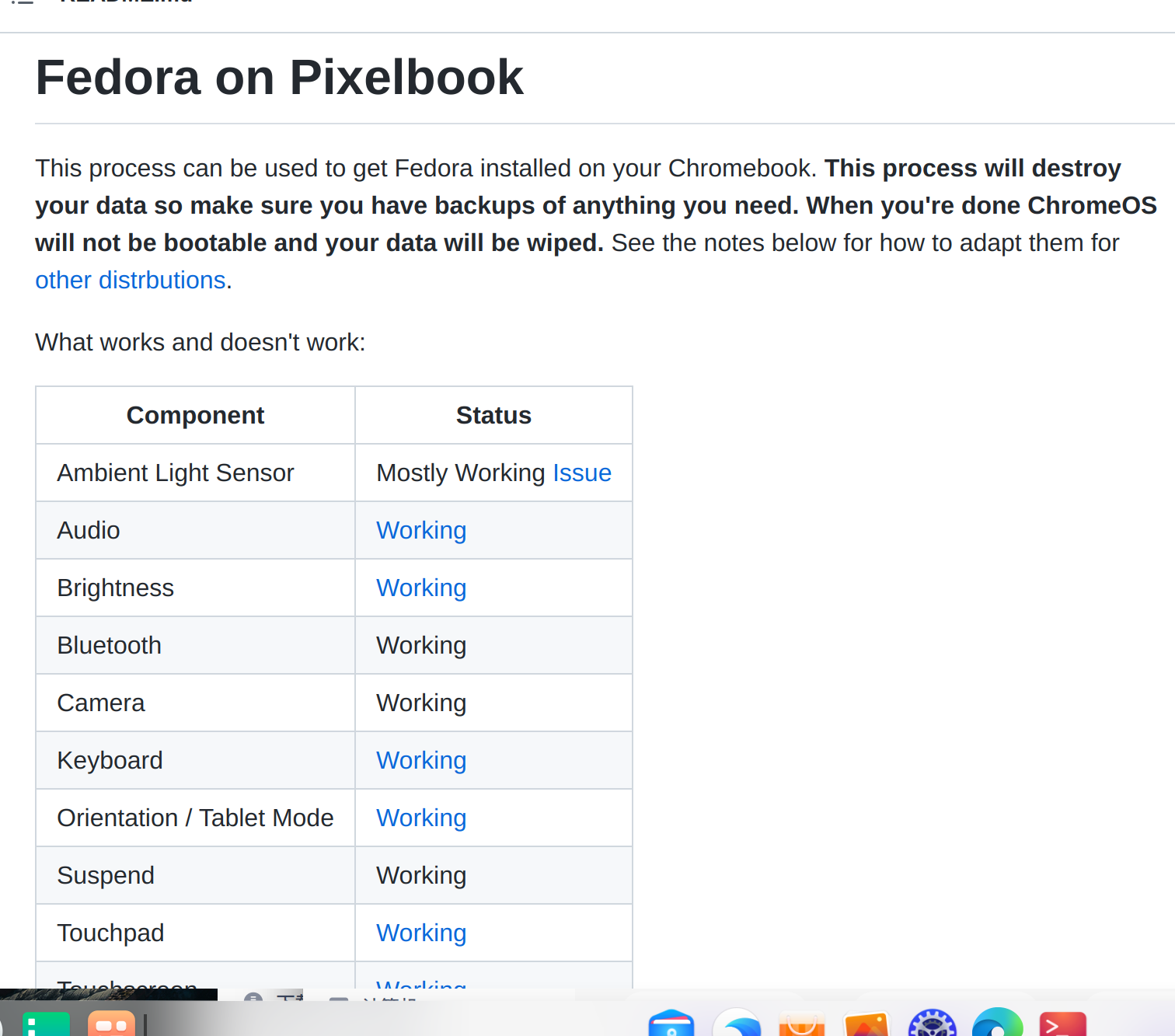
Task: Open the Ambient Light Sensor Issue link
Action: tap(581, 473)
